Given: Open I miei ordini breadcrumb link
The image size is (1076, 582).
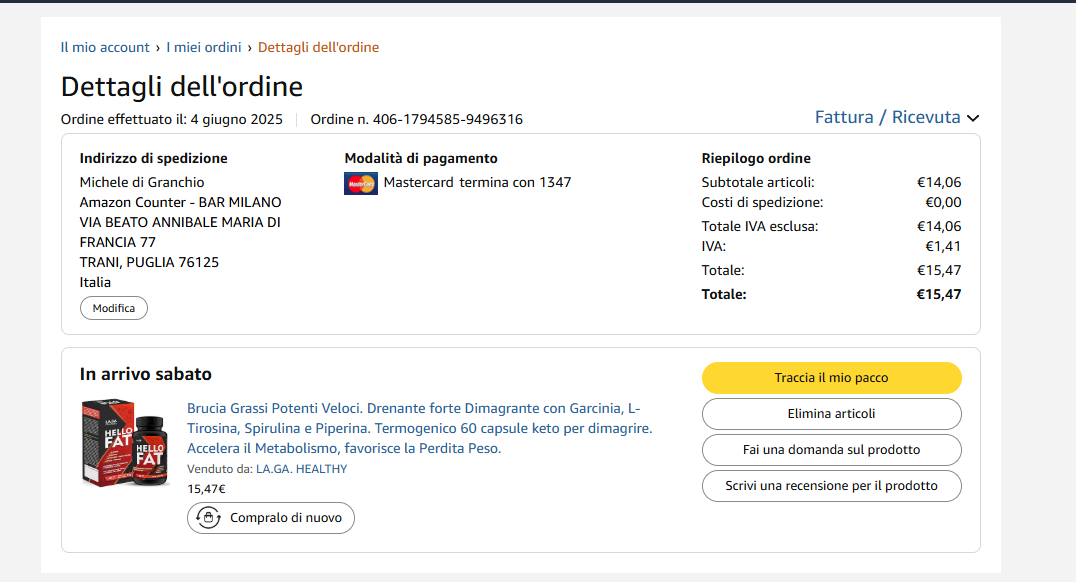Looking at the screenshot, I should click(204, 47).
